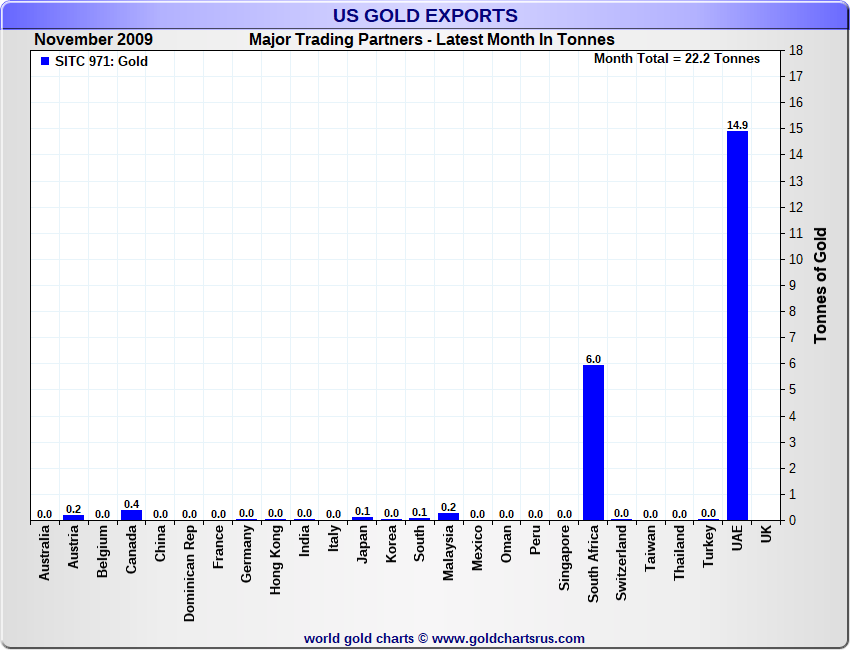
Task: Click the 6.0 value label above South Africa
Action: click(593, 359)
